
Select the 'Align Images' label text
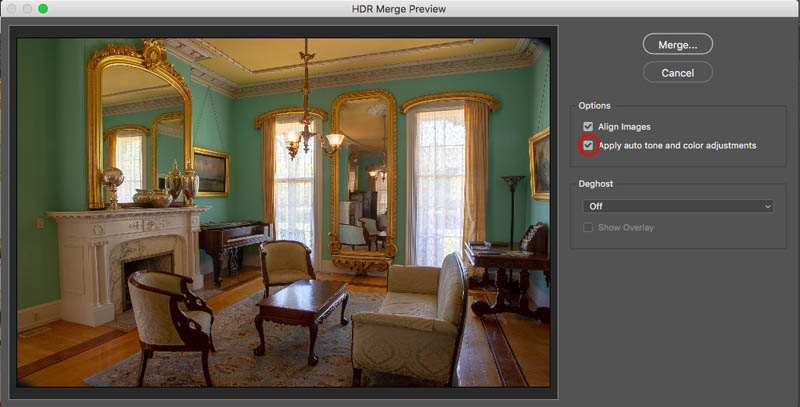click(x=624, y=126)
